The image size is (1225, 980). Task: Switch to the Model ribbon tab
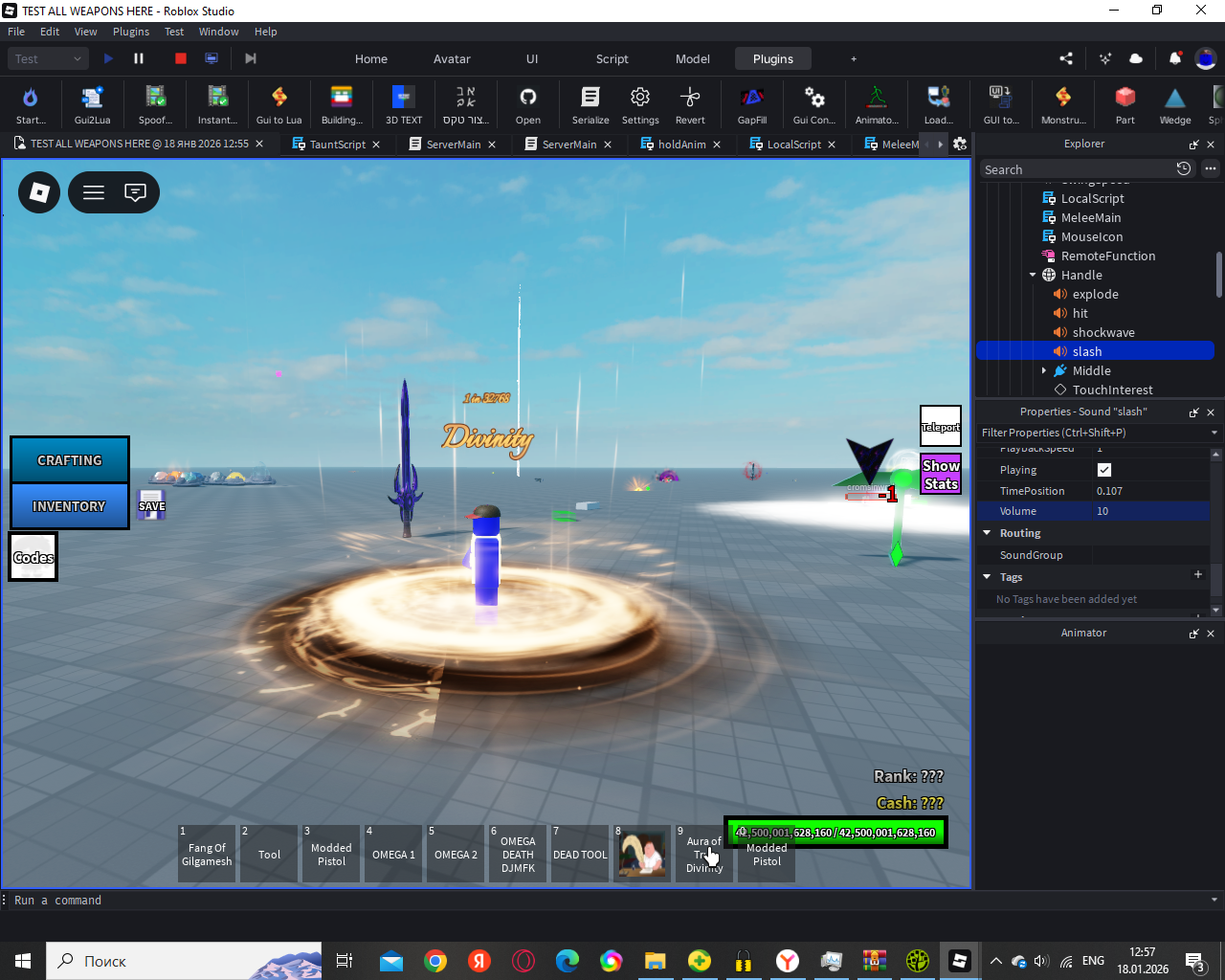[x=692, y=58]
